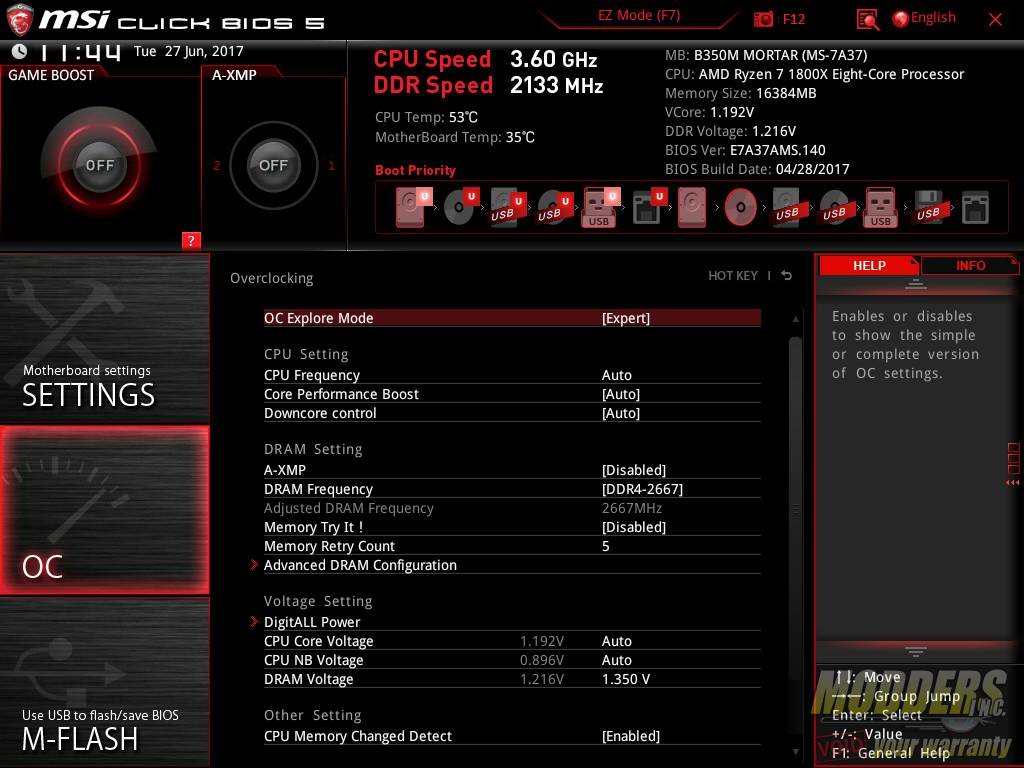Click the red side arrows on right edge
This screenshot has height=768, width=1024.
tap(1012, 482)
